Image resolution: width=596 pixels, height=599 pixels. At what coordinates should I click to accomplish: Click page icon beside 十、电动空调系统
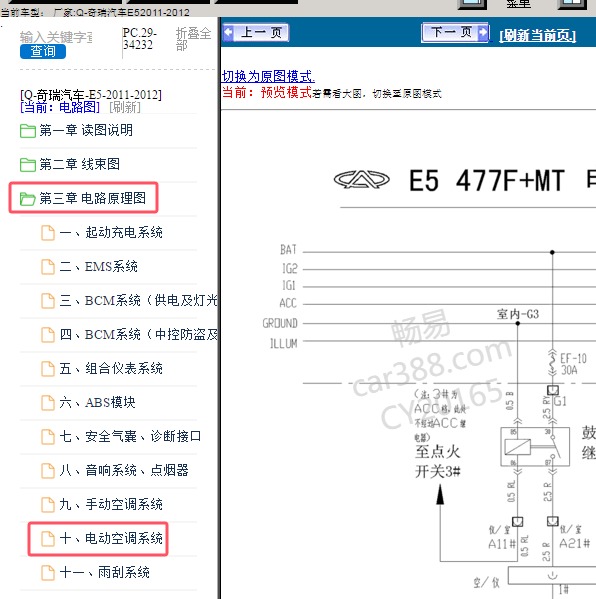[48, 539]
